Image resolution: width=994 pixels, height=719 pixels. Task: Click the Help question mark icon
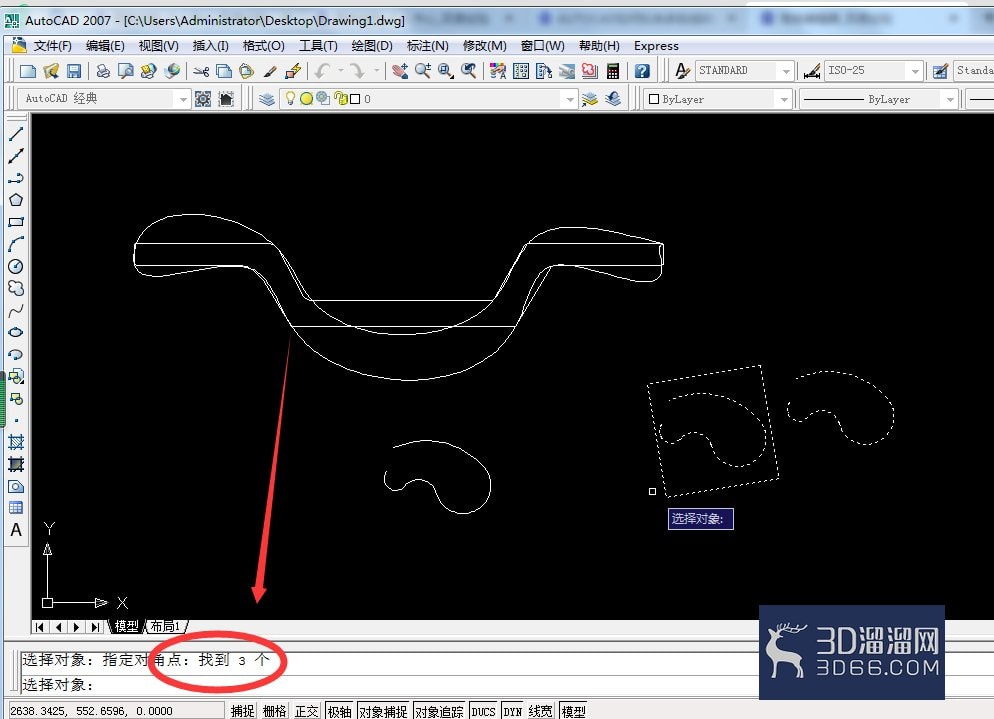[642, 71]
